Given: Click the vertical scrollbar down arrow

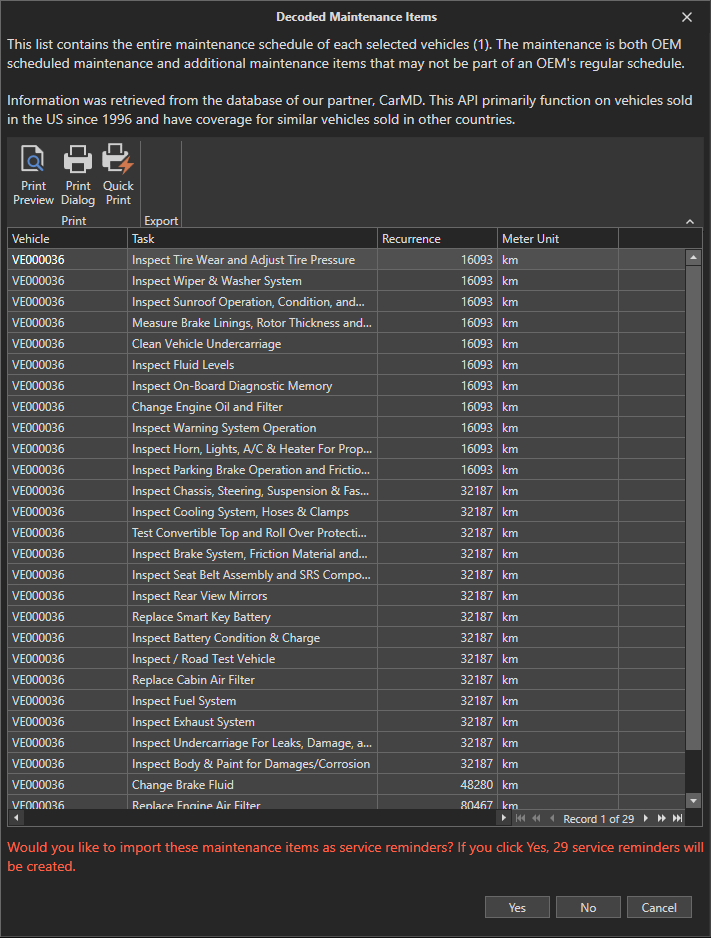Looking at the screenshot, I should coord(693,800).
